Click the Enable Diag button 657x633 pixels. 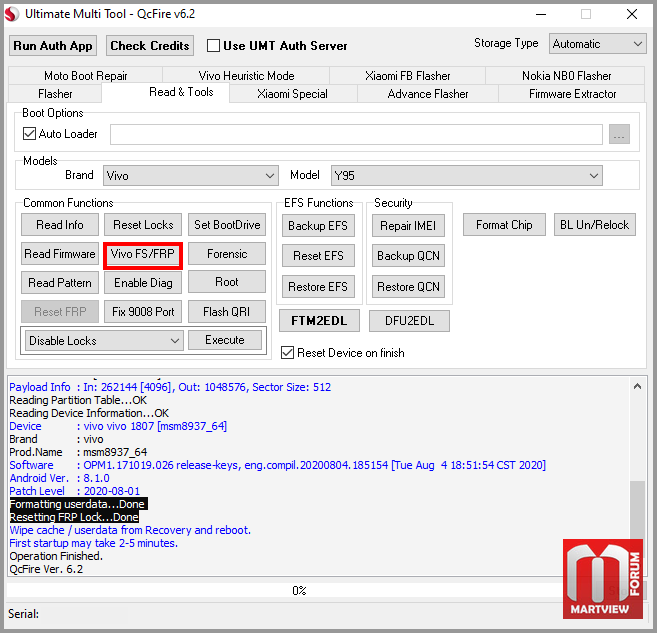[x=143, y=283]
